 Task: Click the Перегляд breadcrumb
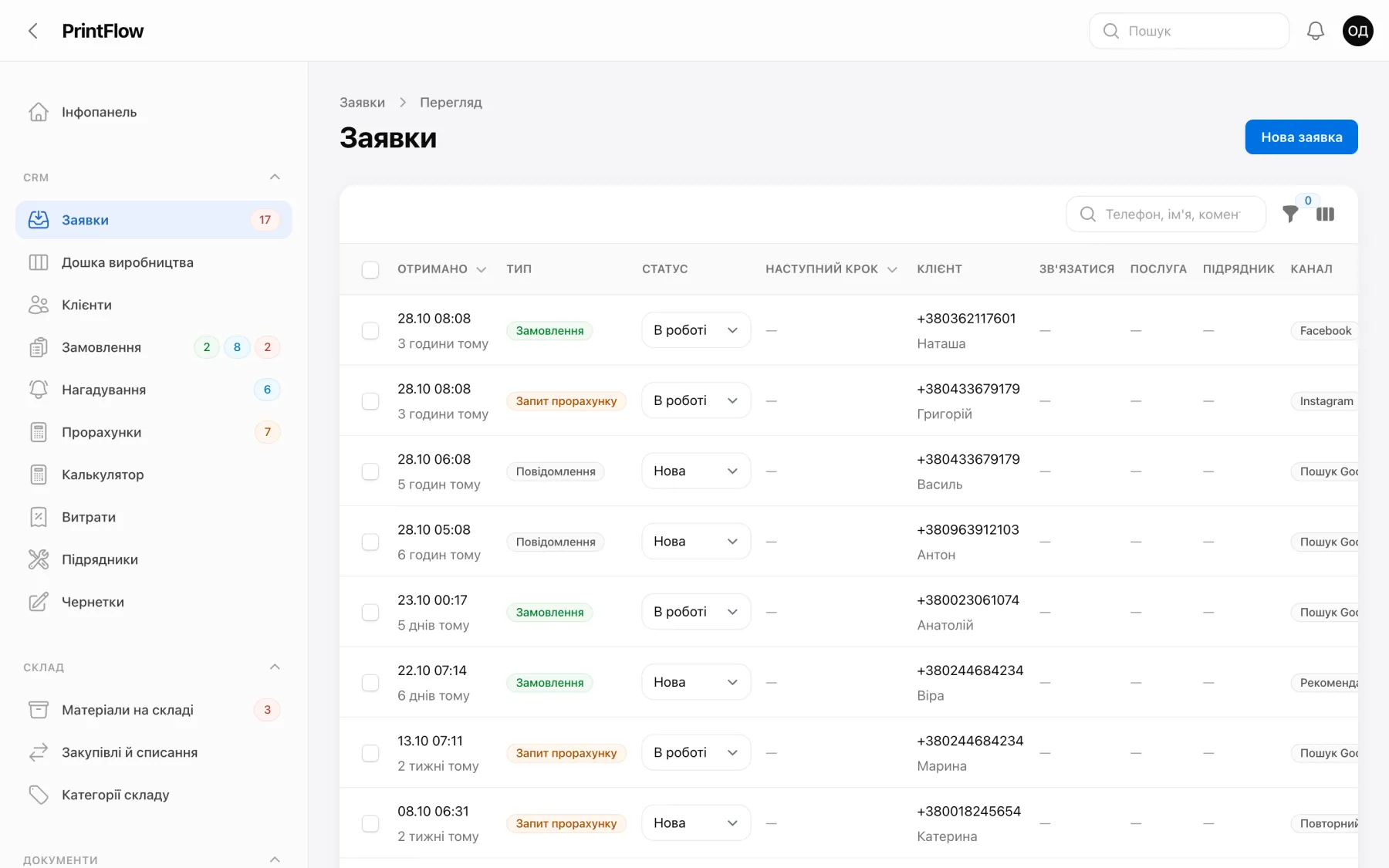tap(451, 103)
